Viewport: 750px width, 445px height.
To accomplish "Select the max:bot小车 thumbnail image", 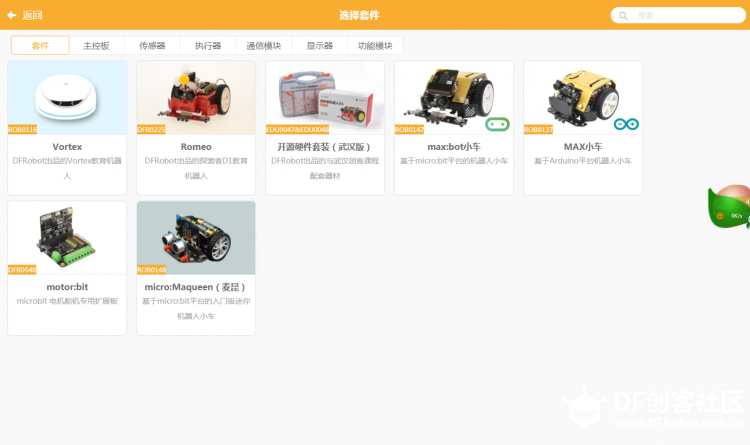I will 454,98.
